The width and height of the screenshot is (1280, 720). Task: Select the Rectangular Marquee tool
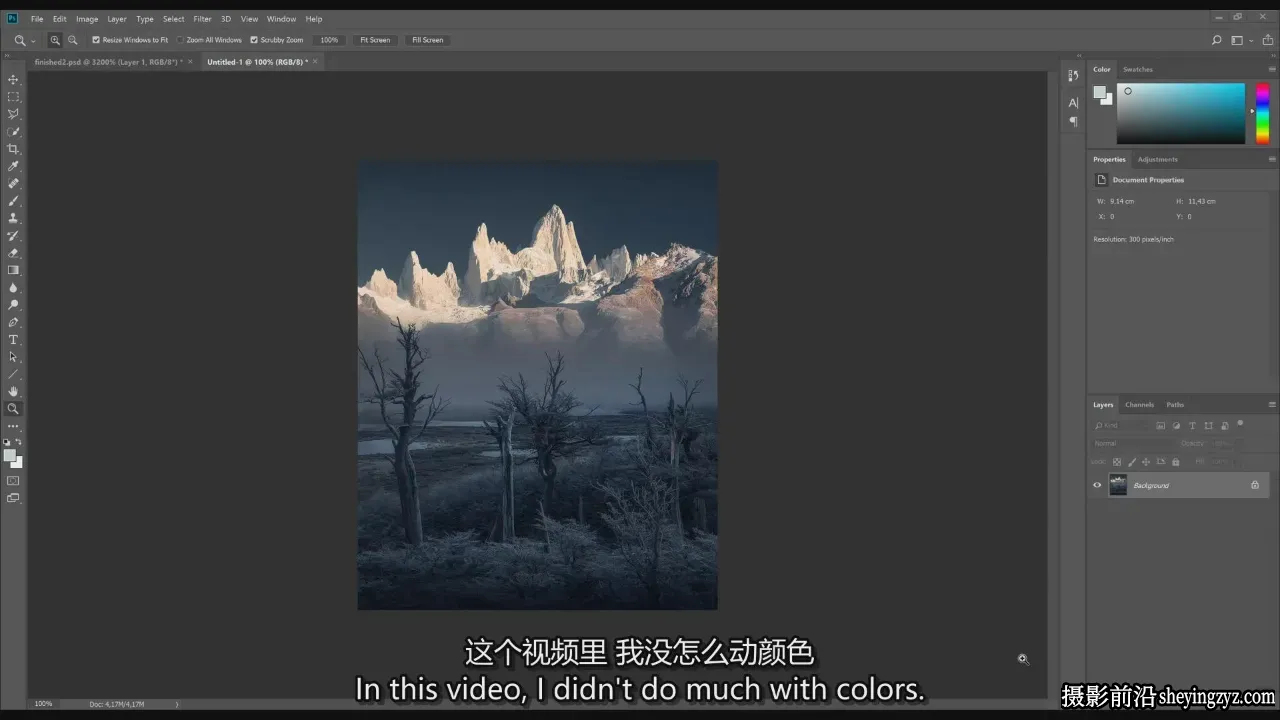[x=13, y=96]
